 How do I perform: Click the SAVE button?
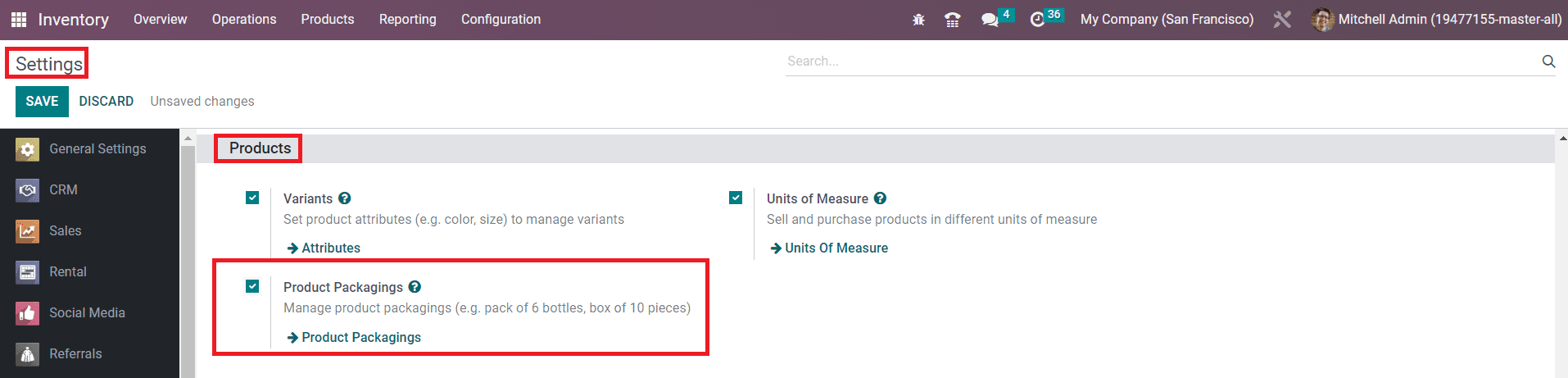tap(42, 102)
